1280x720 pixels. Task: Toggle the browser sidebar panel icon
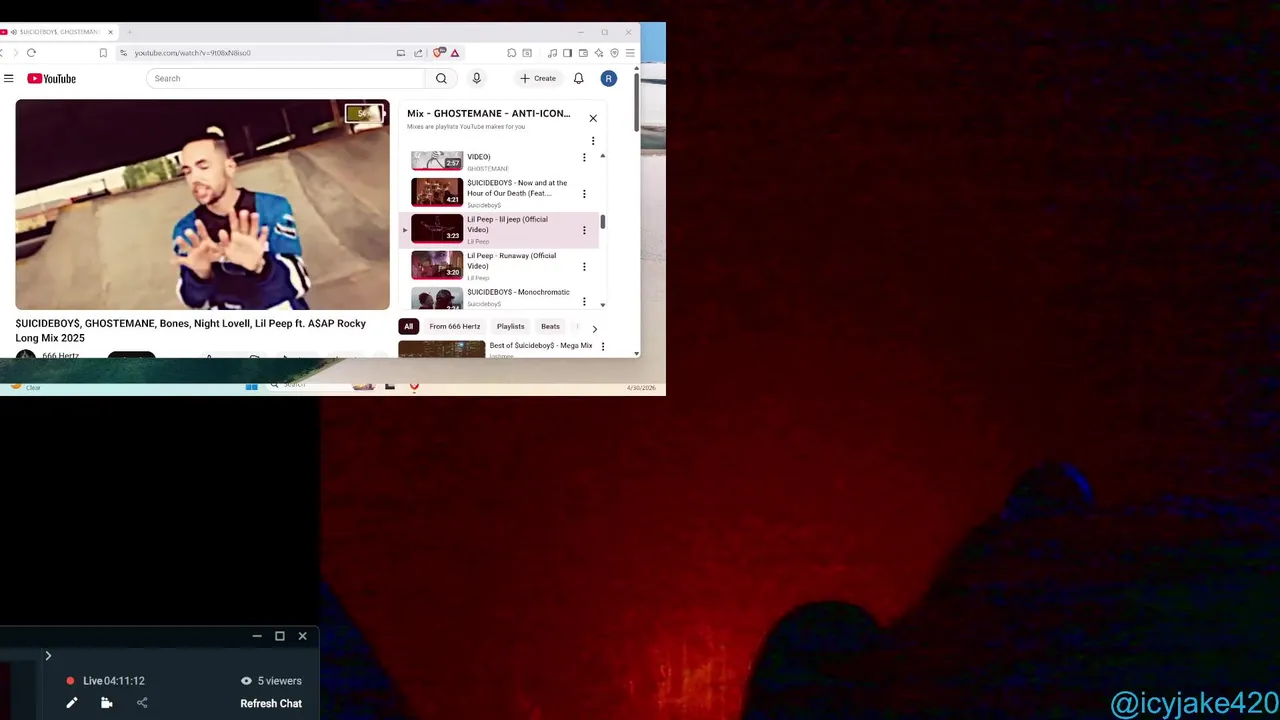567,53
